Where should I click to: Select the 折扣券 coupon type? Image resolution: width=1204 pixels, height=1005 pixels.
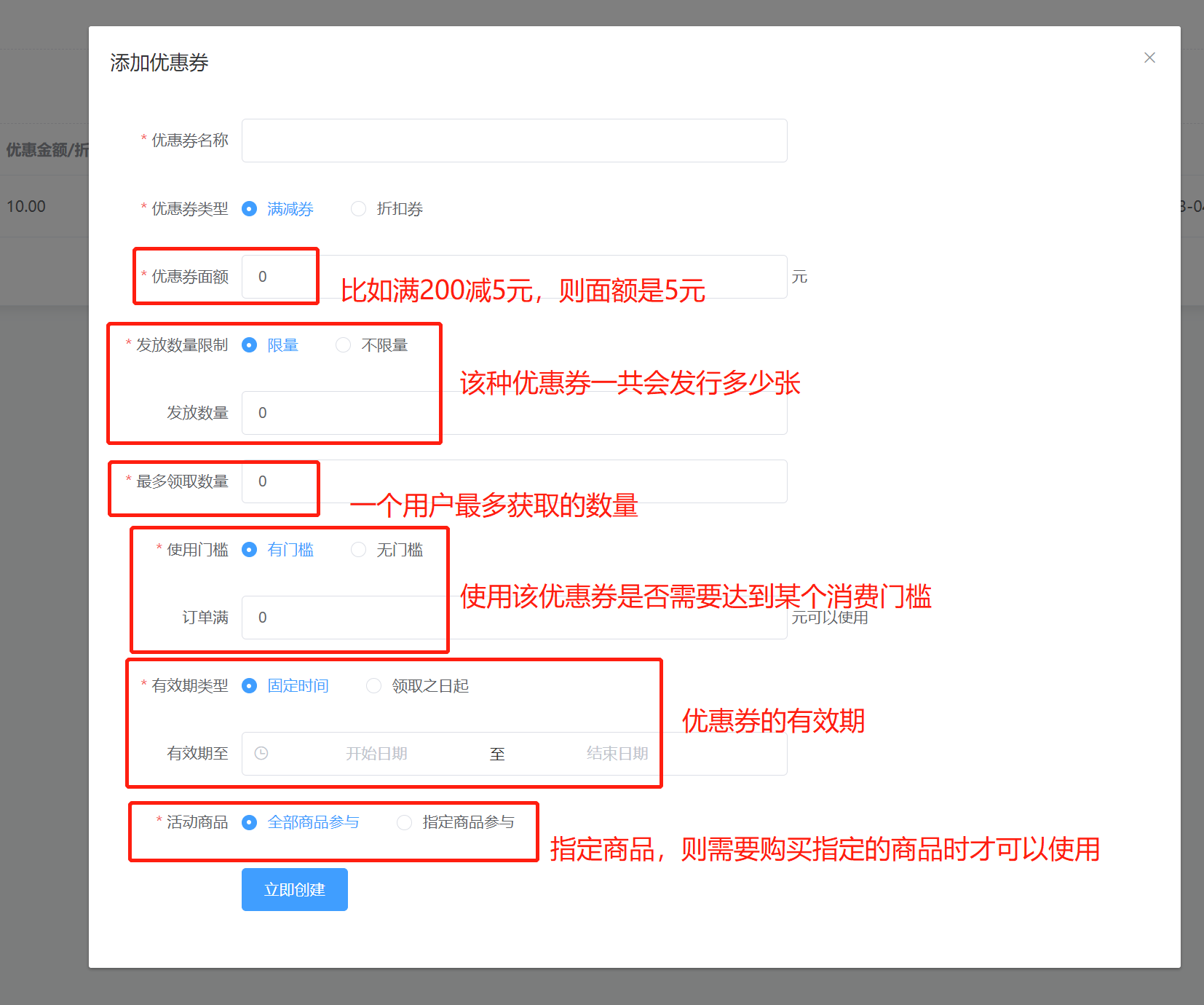click(x=387, y=209)
